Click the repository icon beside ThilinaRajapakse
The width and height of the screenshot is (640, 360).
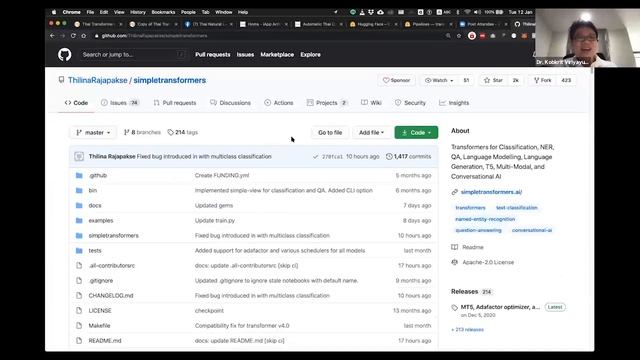point(61,80)
